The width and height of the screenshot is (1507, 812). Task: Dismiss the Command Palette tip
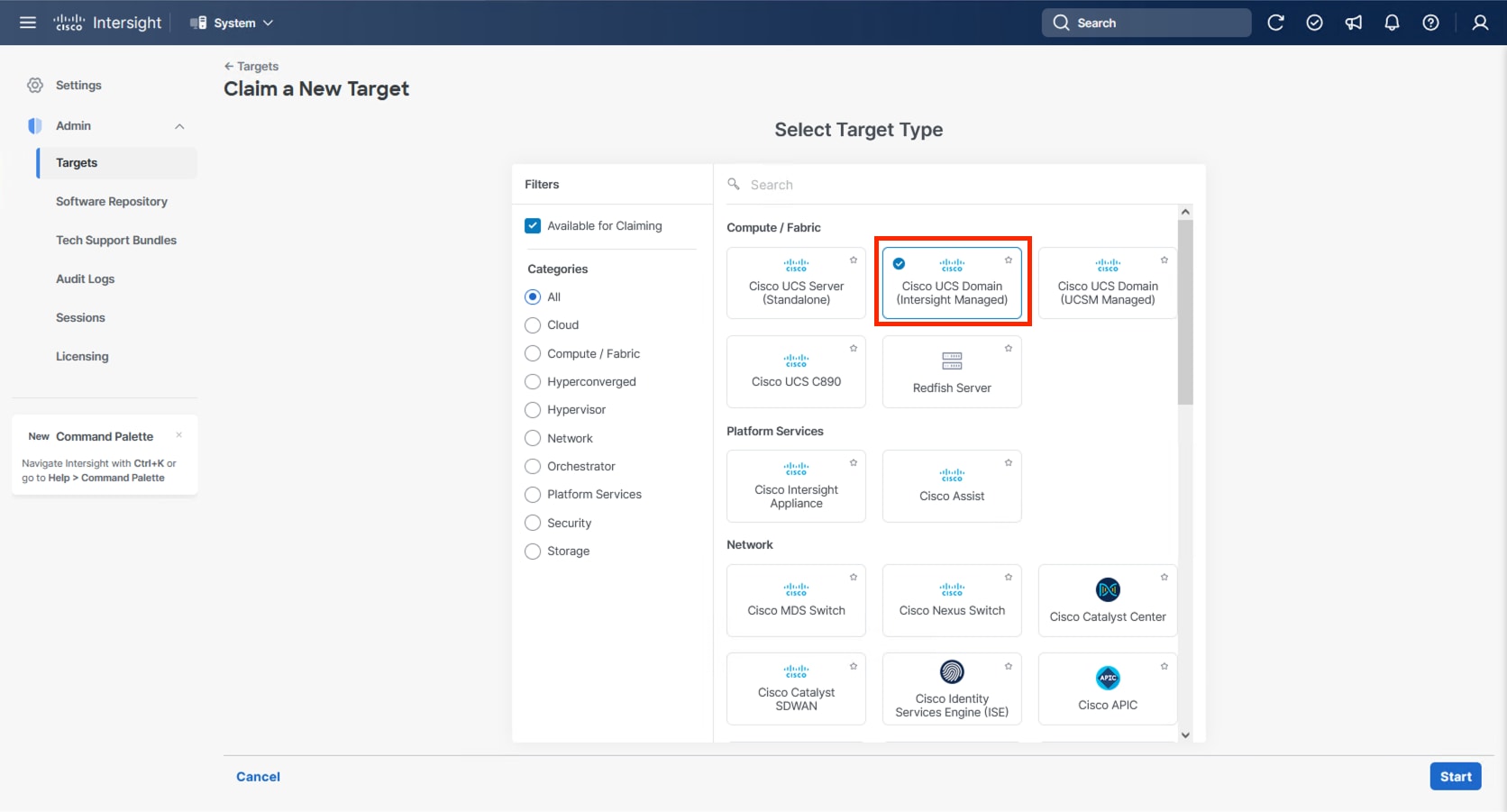pos(179,435)
